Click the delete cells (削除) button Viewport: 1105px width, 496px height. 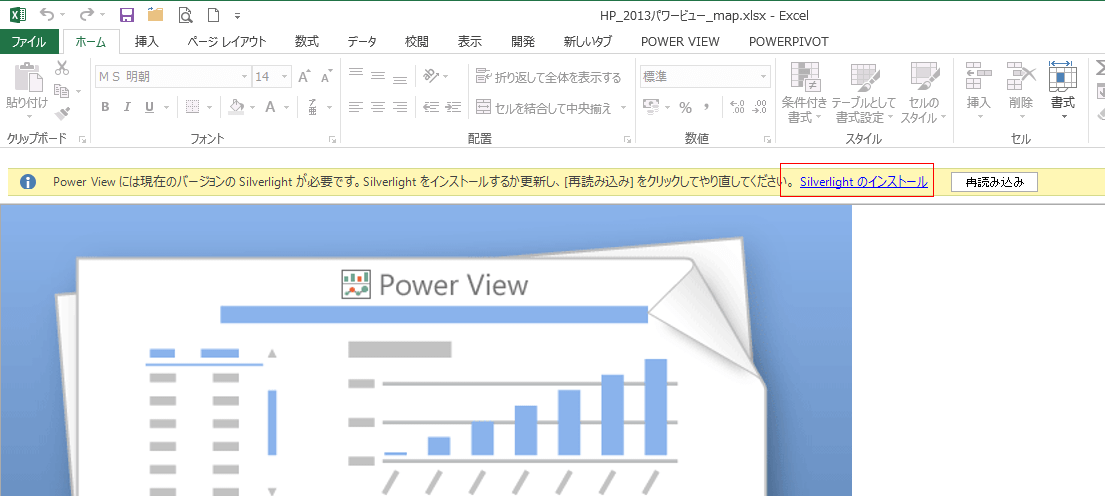(x=1020, y=92)
